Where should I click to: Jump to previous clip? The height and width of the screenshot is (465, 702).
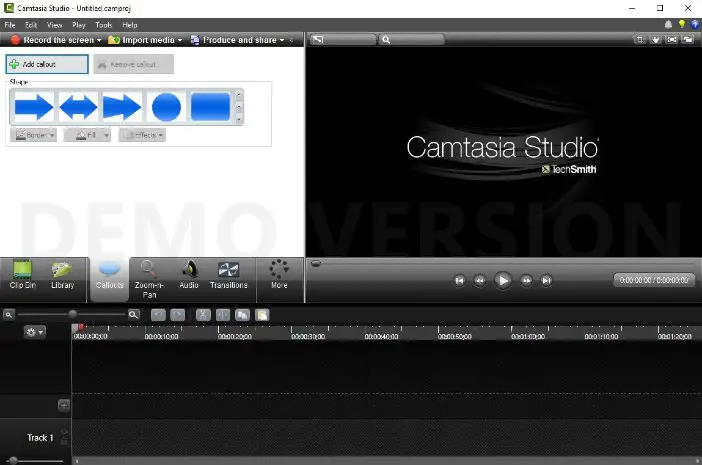459,281
